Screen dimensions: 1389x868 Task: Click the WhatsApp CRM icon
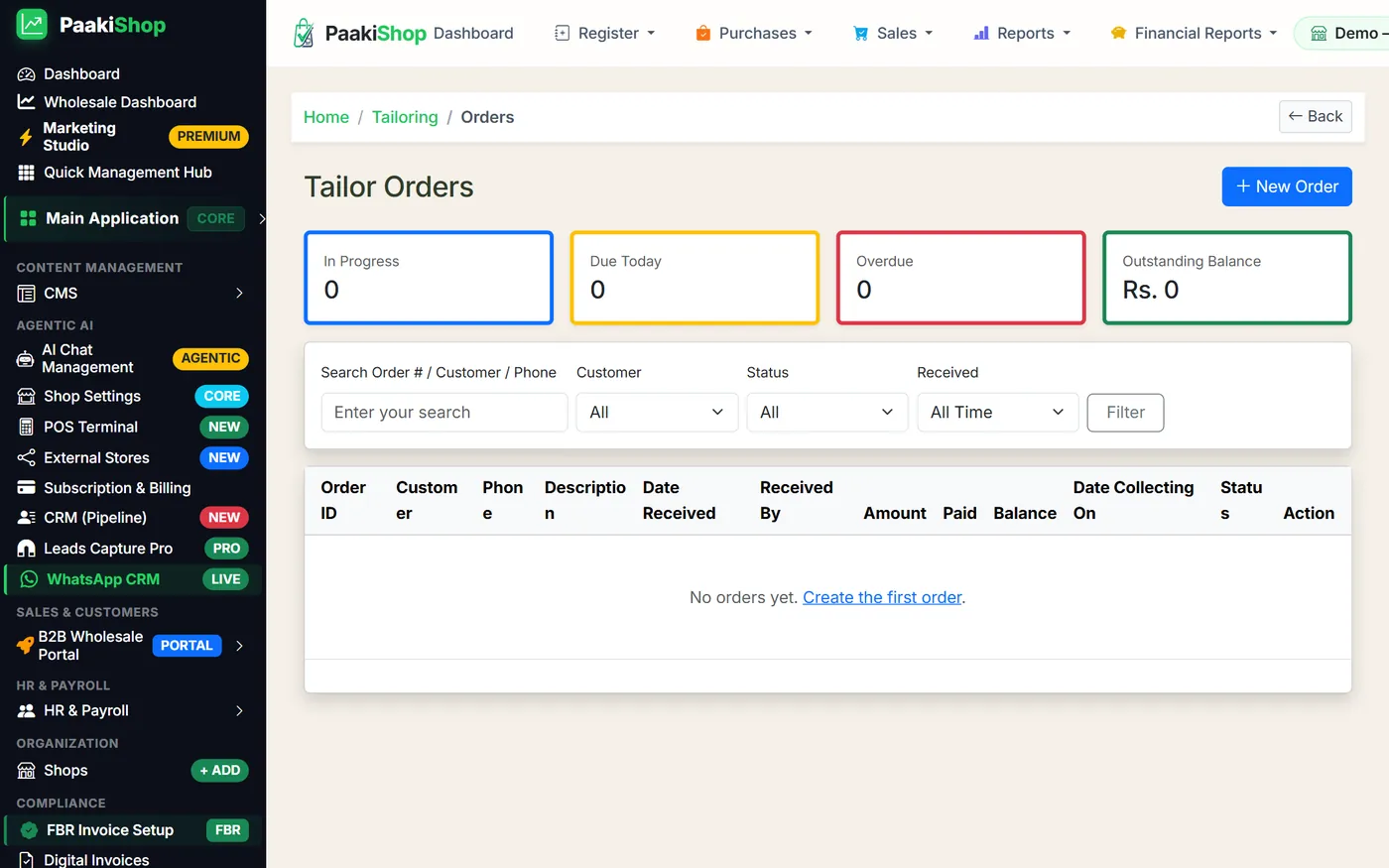[29, 579]
